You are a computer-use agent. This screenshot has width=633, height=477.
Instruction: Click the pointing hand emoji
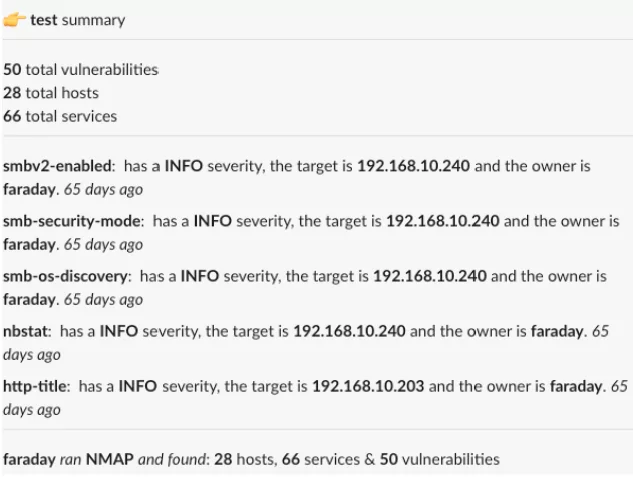coord(15,20)
